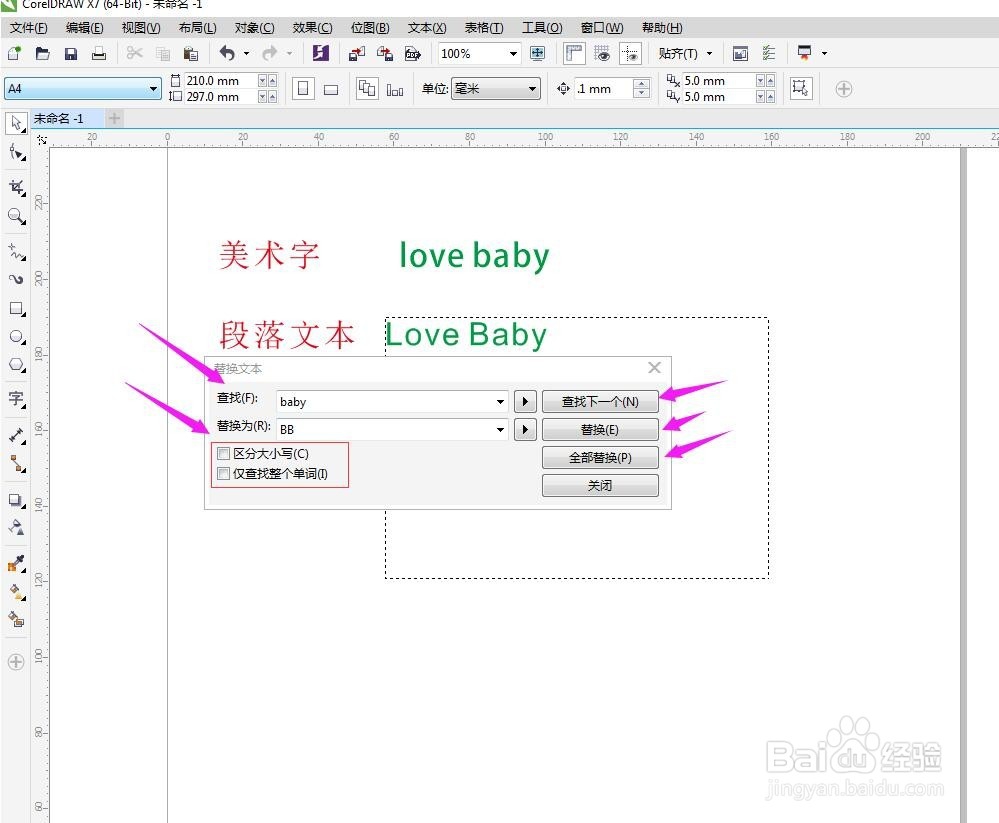Click the nudge distance .1 mm field

(x=604, y=89)
